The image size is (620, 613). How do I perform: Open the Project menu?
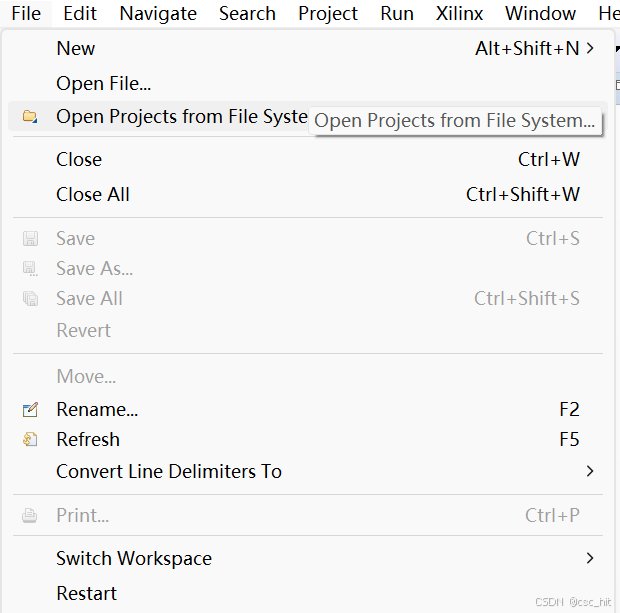[328, 13]
